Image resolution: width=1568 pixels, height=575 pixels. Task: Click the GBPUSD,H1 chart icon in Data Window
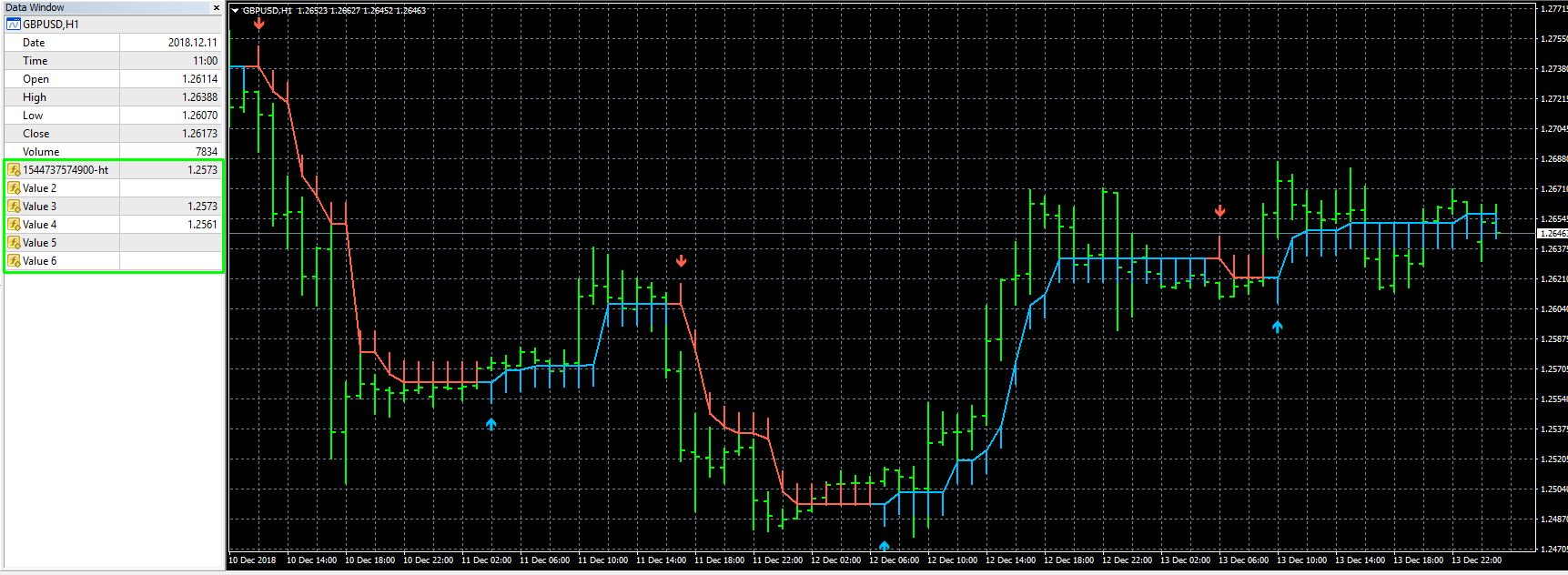[x=14, y=25]
